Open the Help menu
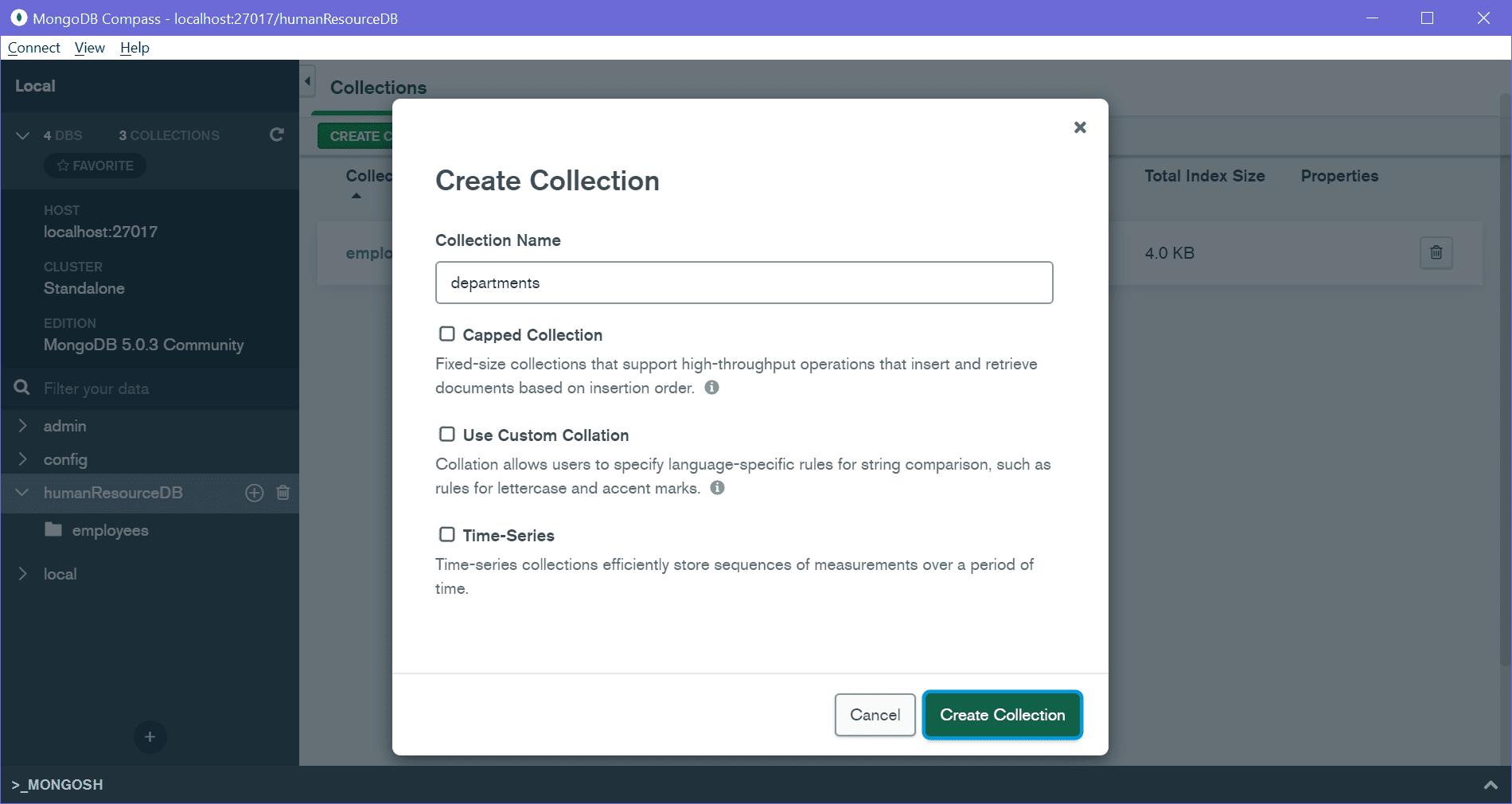The image size is (1512, 804). point(134,47)
